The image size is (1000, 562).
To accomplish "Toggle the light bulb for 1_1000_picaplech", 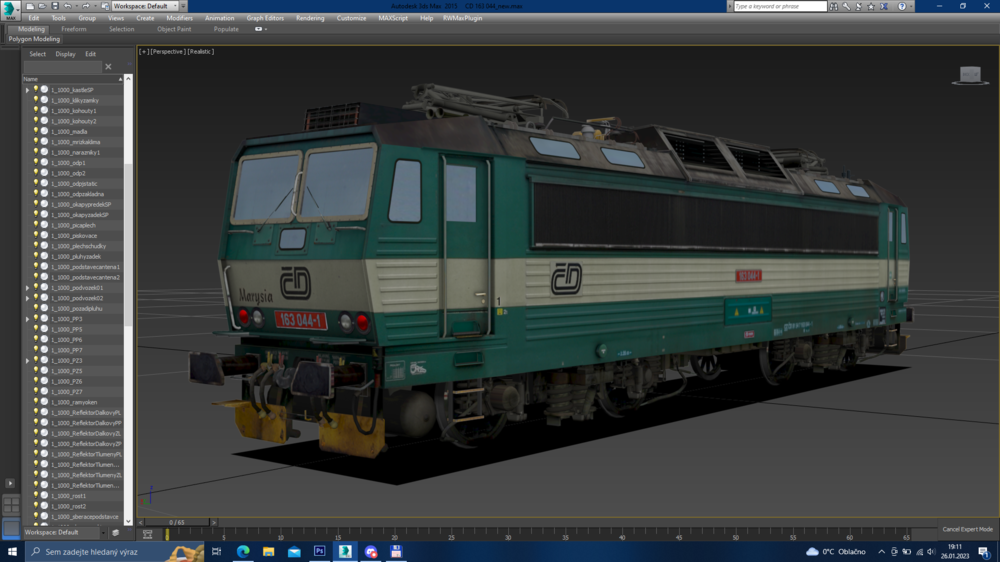I will point(36,225).
